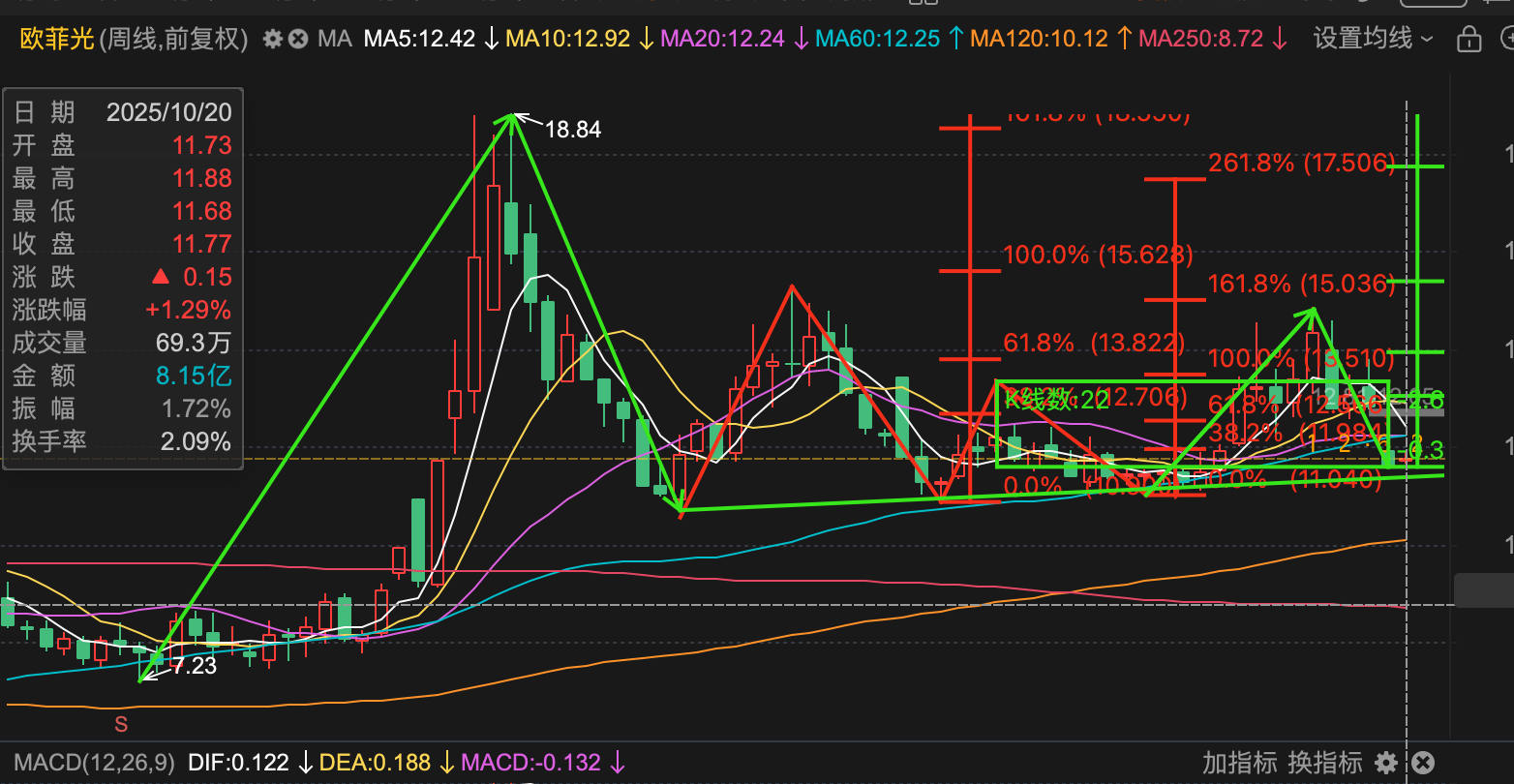Open MACD settings gear icon
The height and width of the screenshot is (784, 1514).
[1386, 763]
